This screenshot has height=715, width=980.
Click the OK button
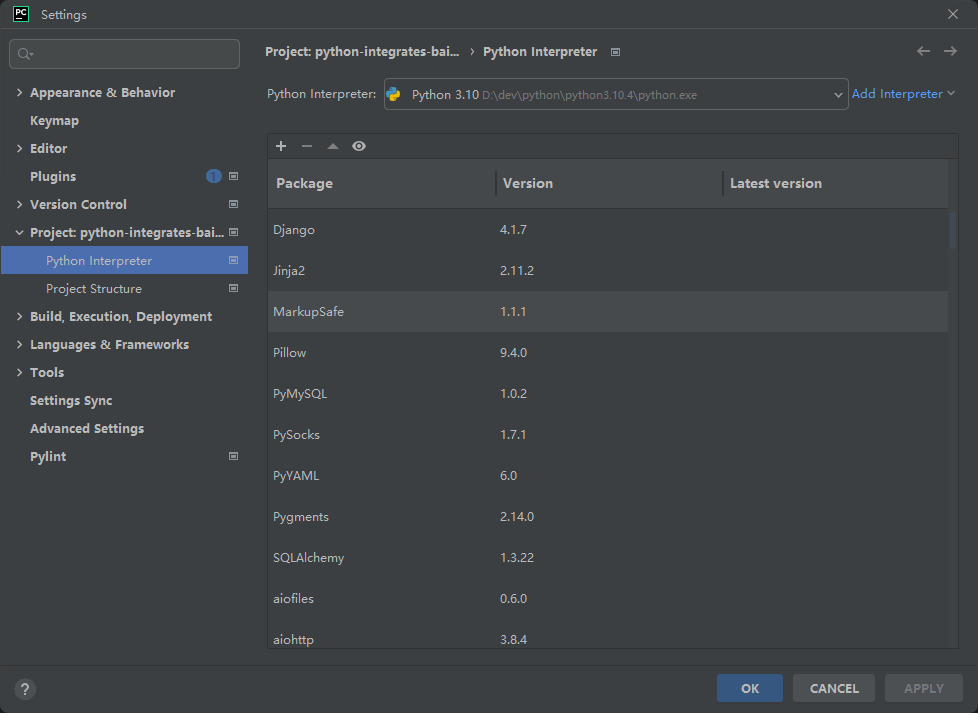(x=749, y=688)
